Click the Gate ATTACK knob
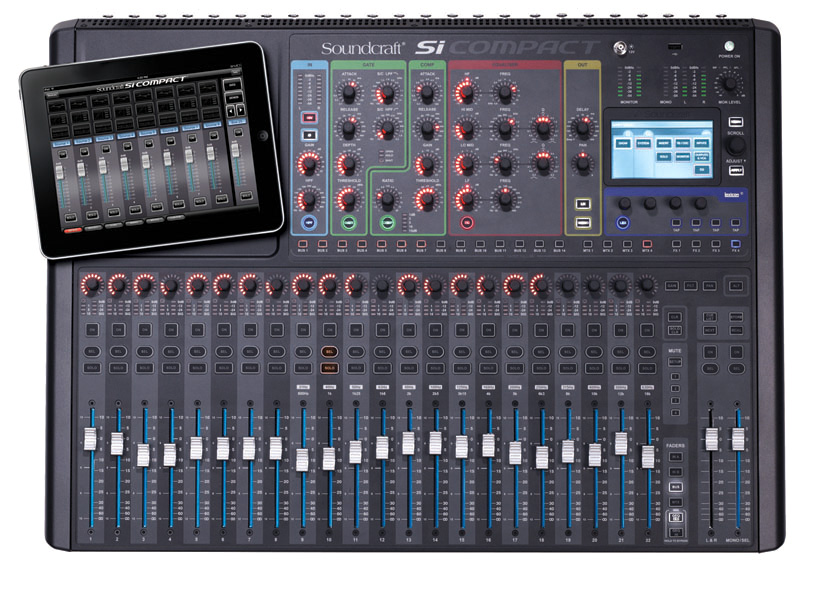813x591 pixels. (348, 93)
